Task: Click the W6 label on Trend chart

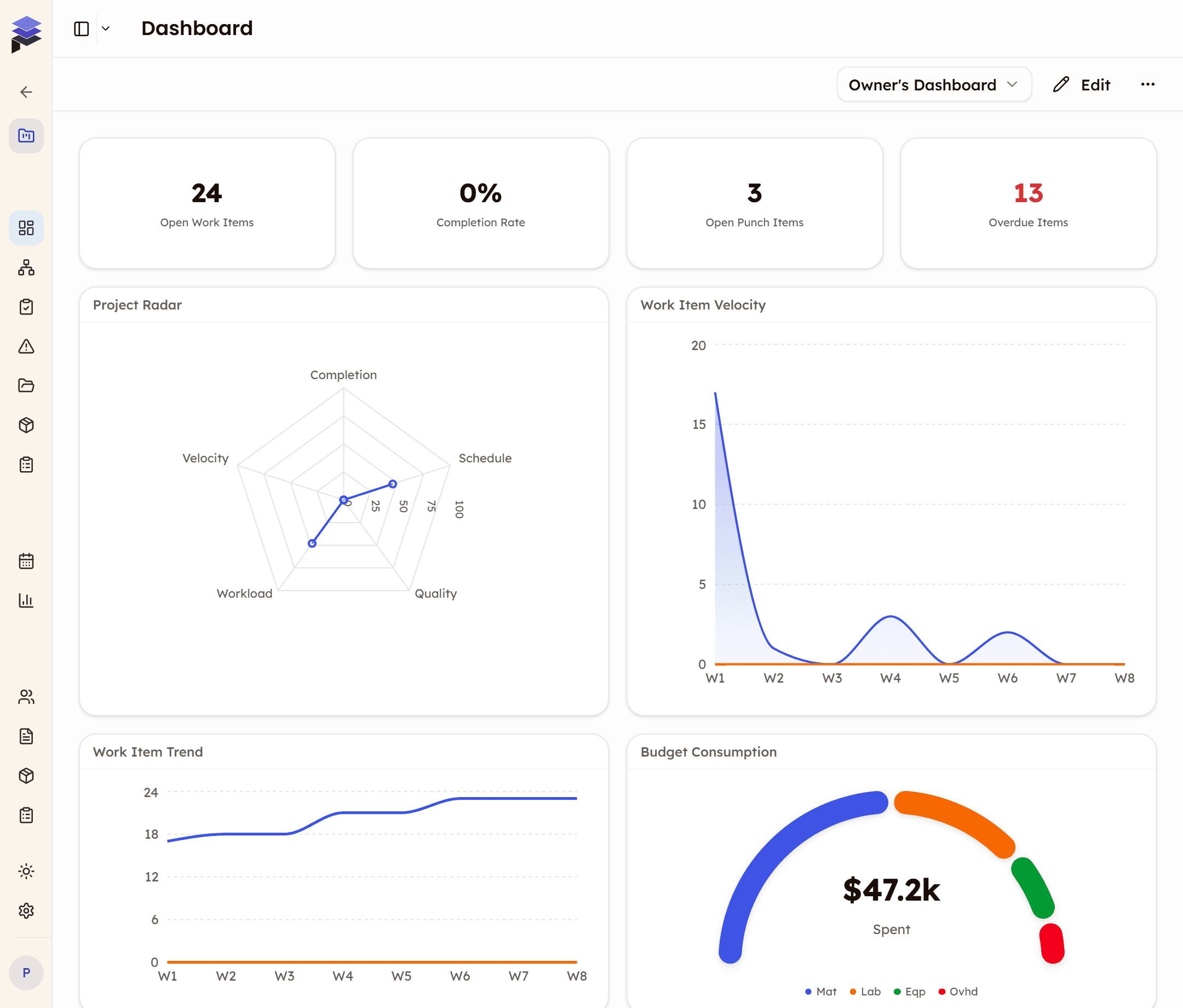Action: (x=460, y=976)
